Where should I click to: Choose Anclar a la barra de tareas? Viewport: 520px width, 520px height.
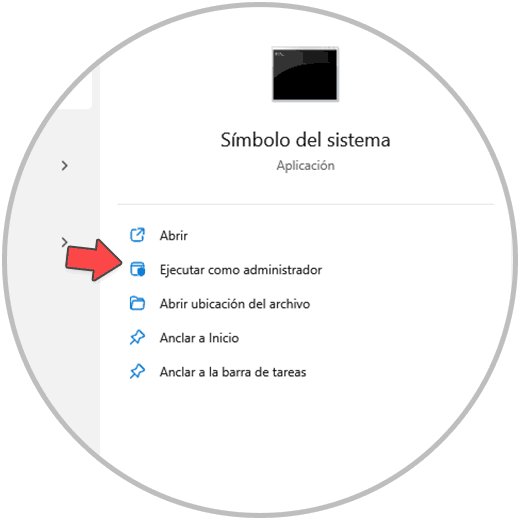(233, 372)
